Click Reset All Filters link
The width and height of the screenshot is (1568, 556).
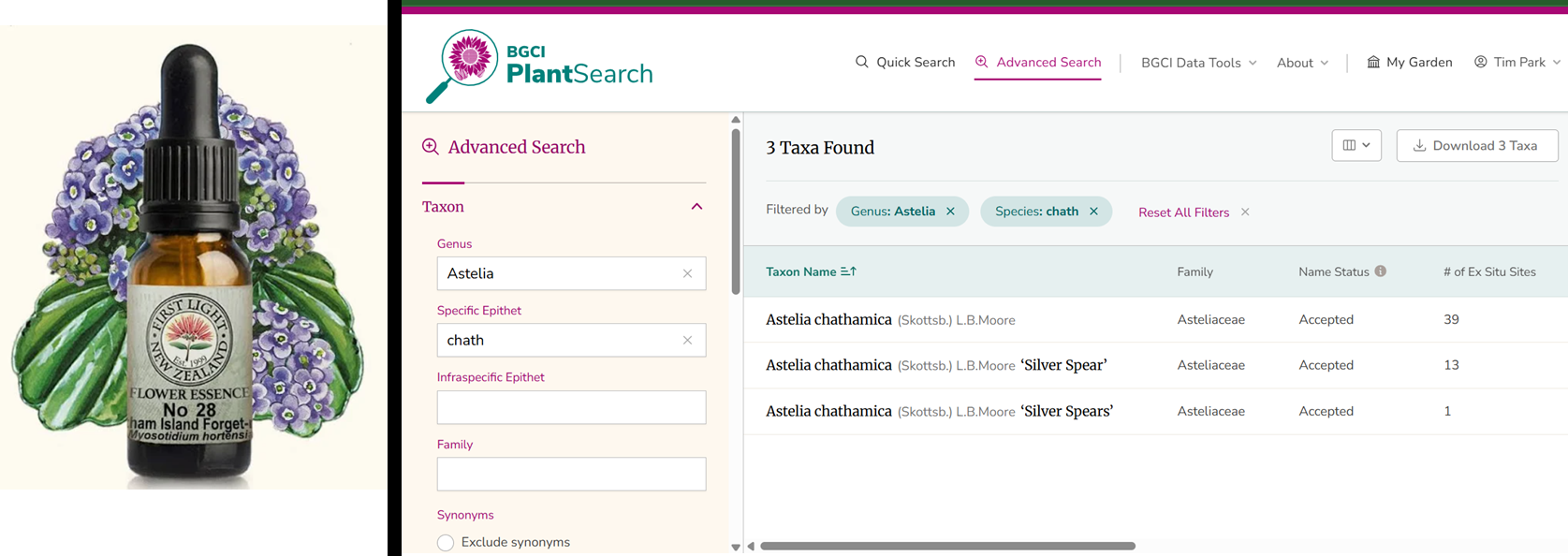tap(1183, 212)
